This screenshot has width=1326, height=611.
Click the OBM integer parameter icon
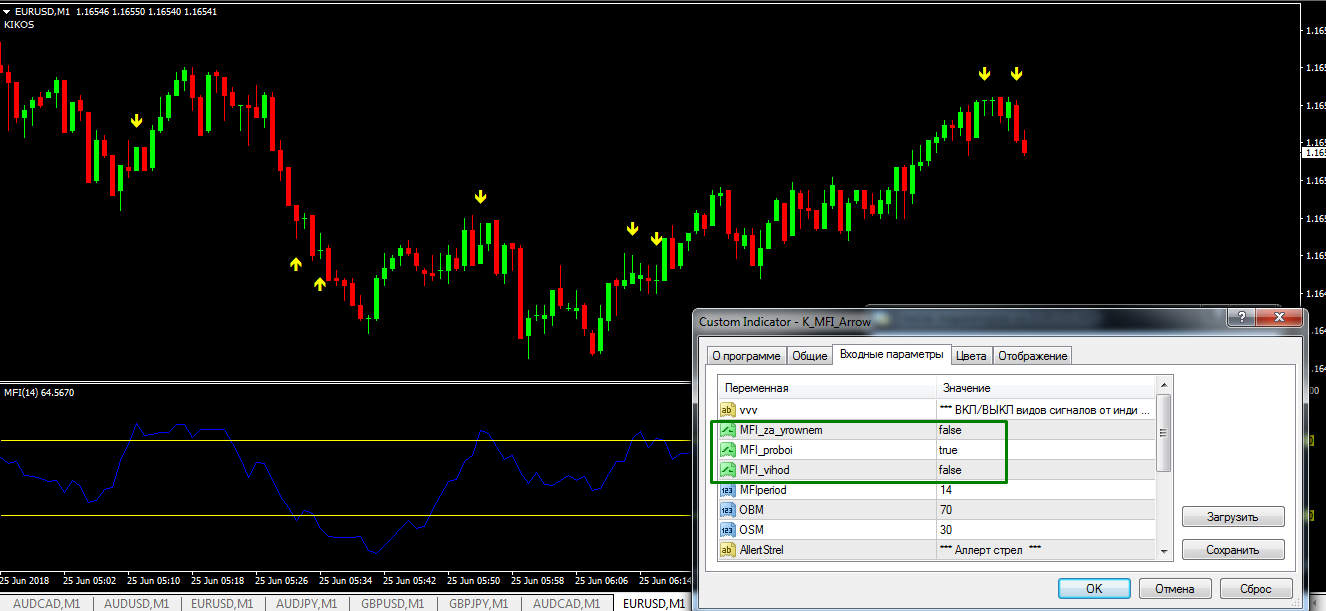(x=727, y=510)
